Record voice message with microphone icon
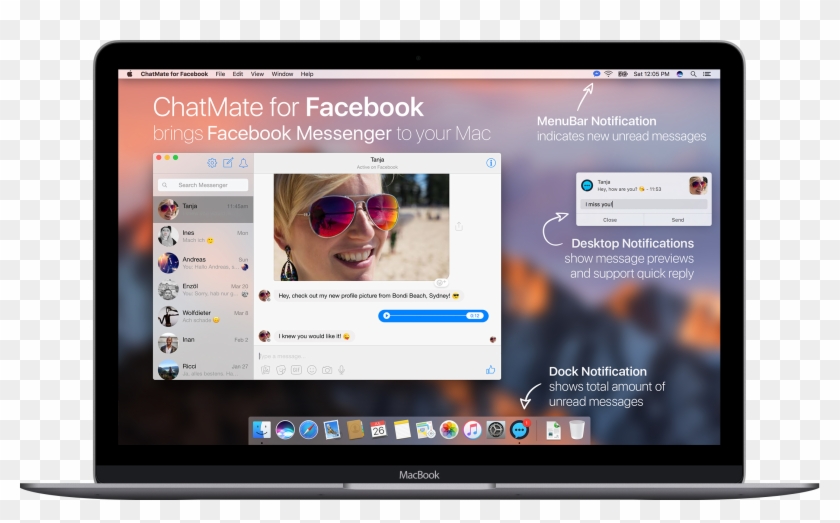840x523 pixels. pos(341,370)
